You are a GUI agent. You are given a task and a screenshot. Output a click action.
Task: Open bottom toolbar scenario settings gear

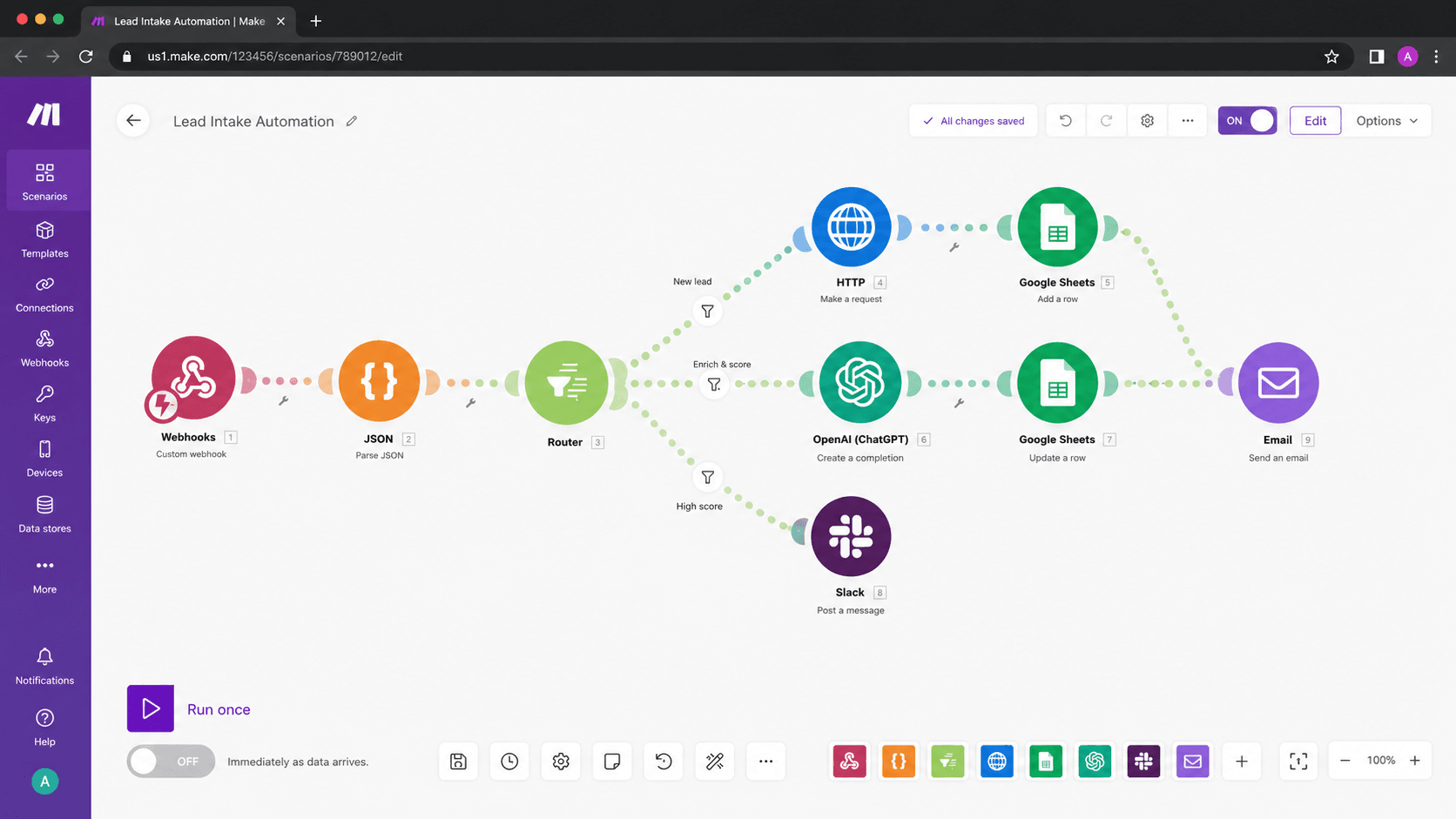pyautogui.click(x=561, y=762)
